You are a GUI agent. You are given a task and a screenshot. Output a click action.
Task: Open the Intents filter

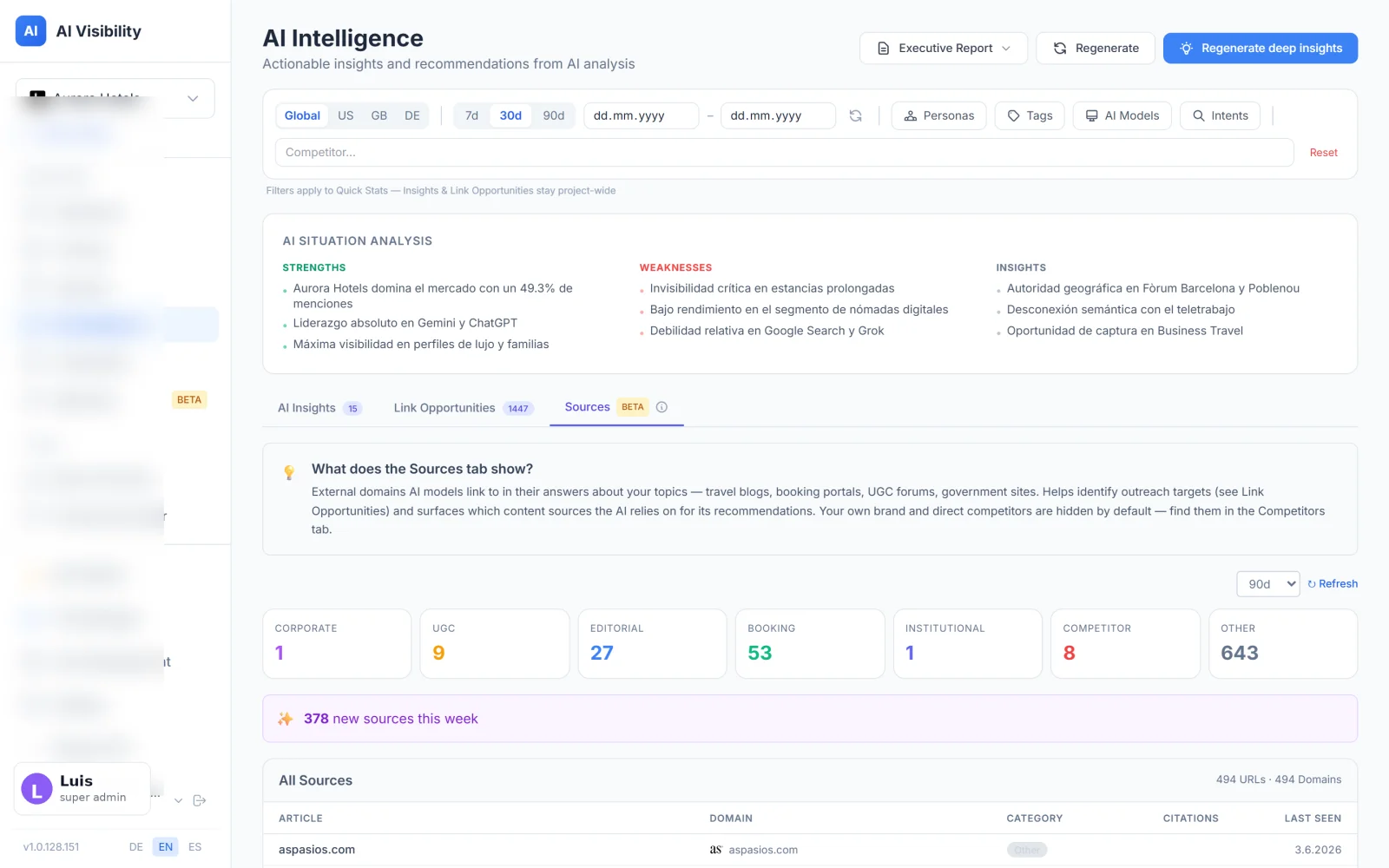[x=1220, y=115]
